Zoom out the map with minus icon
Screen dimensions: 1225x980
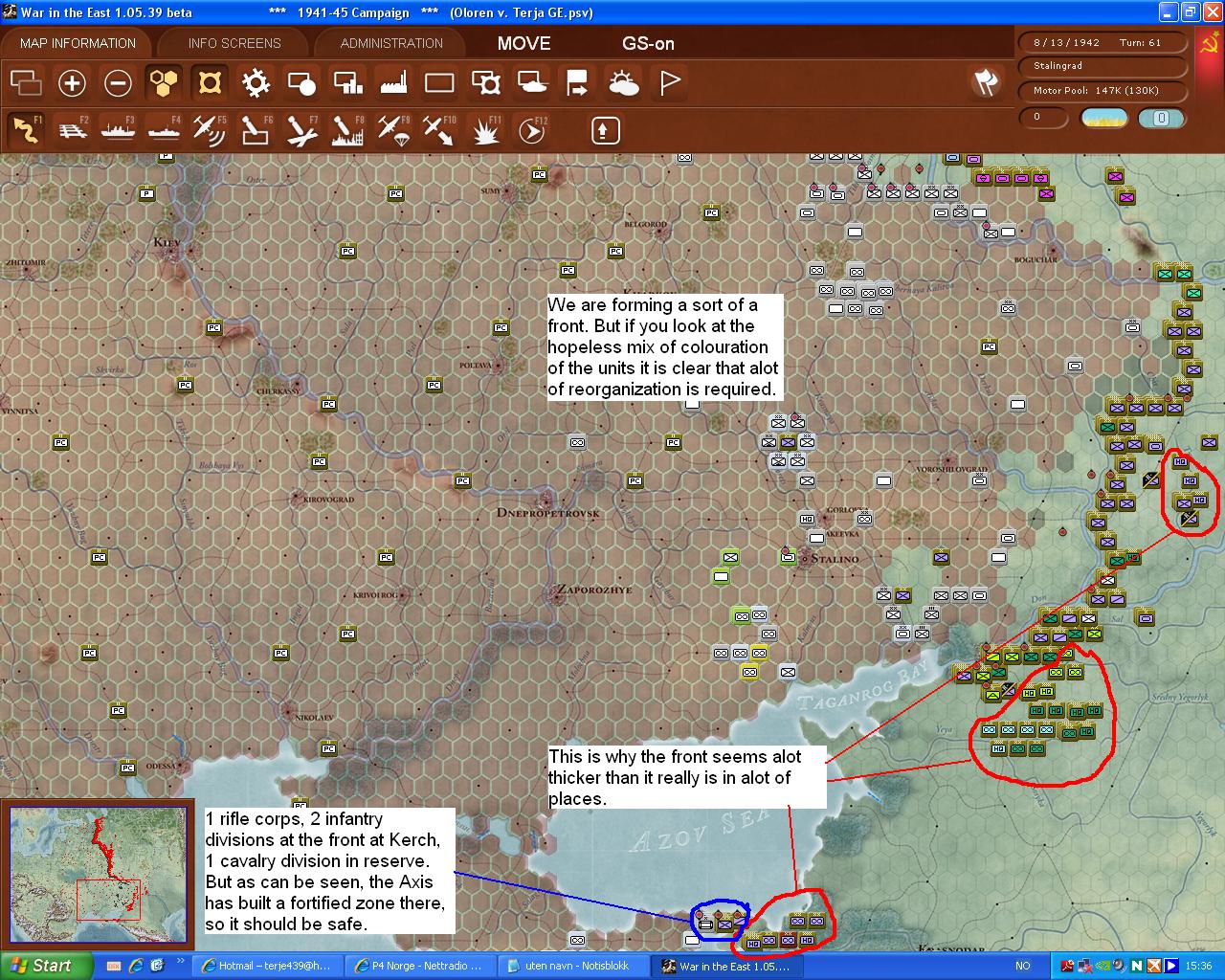[118, 83]
